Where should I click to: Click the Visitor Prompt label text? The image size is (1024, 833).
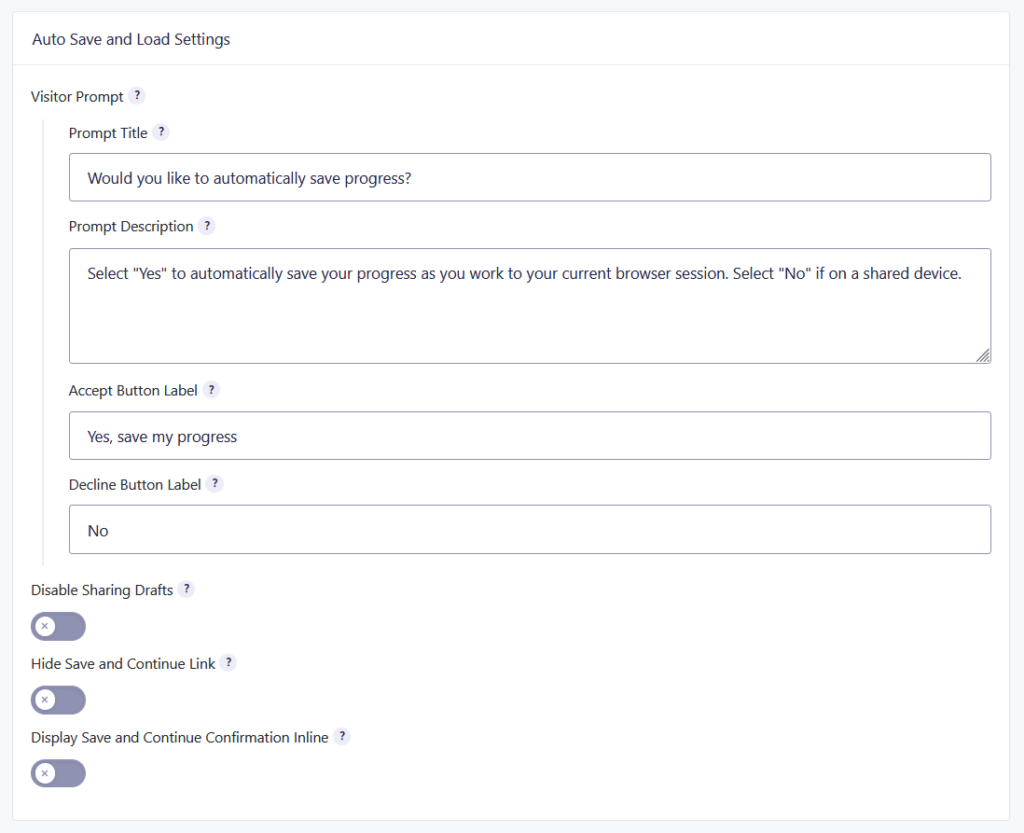77,97
